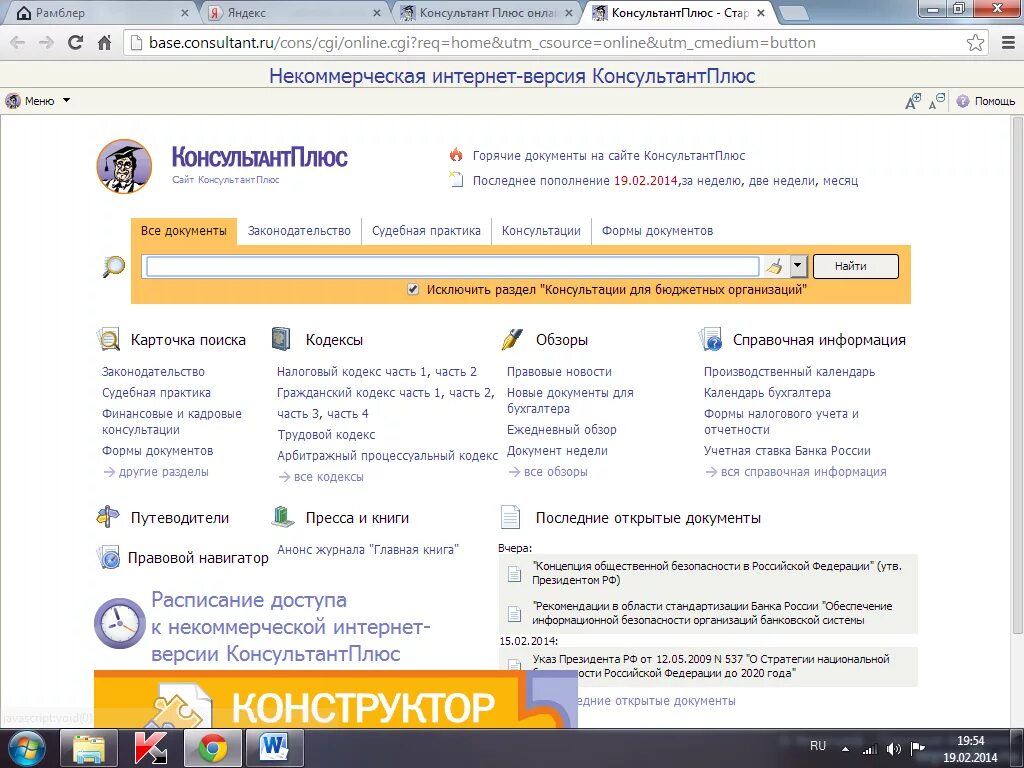The image size is (1024, 768).
Task: Click the browser back arrow
Action: pyautogui.click(x=18, y=42)
